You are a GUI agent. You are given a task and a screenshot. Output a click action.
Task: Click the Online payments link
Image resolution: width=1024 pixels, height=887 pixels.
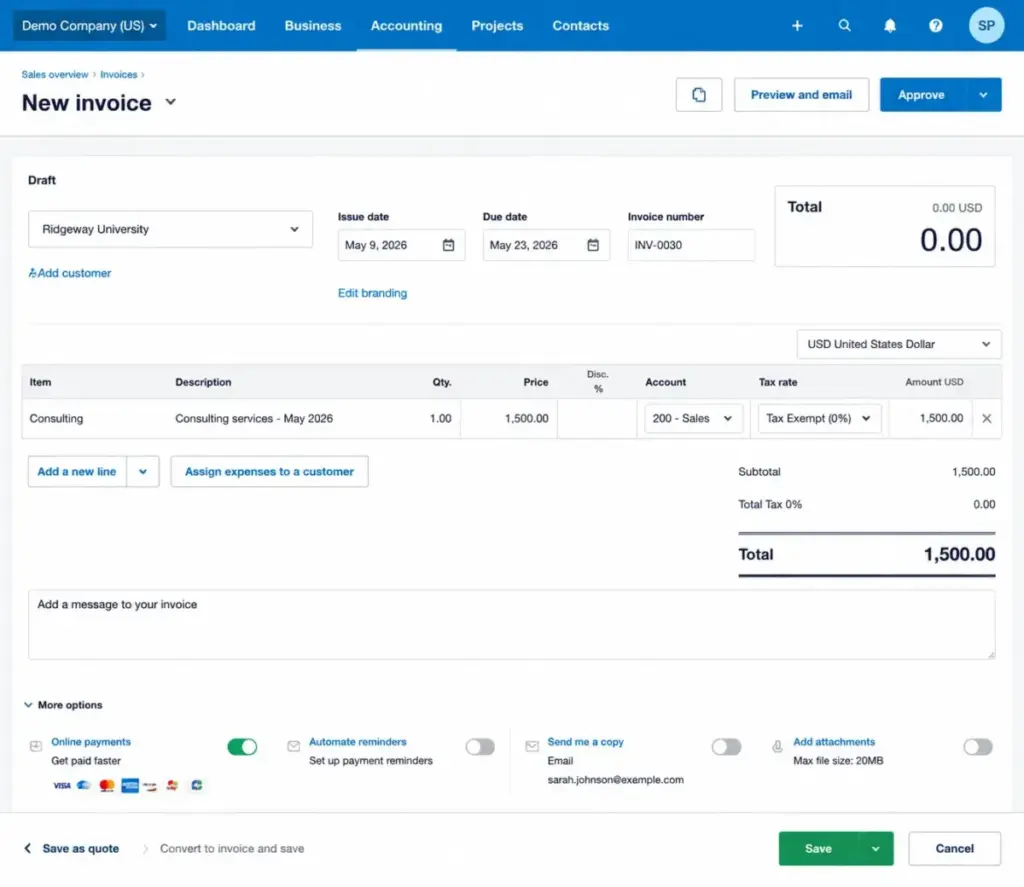pyautogui.click(x=91, y=742)
